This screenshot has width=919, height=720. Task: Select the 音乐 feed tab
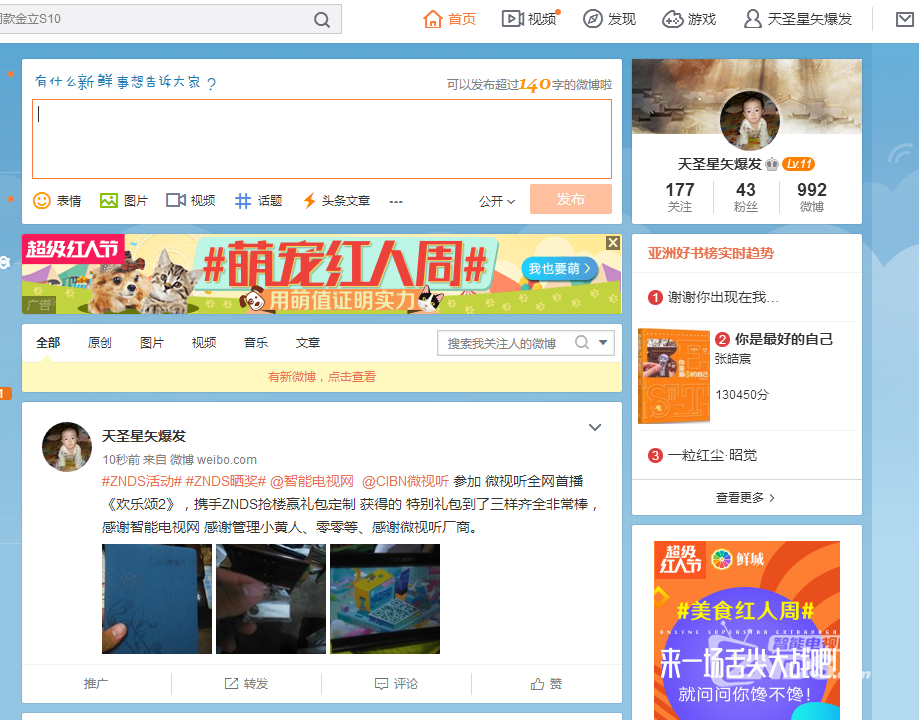click(x=256, y=342)
